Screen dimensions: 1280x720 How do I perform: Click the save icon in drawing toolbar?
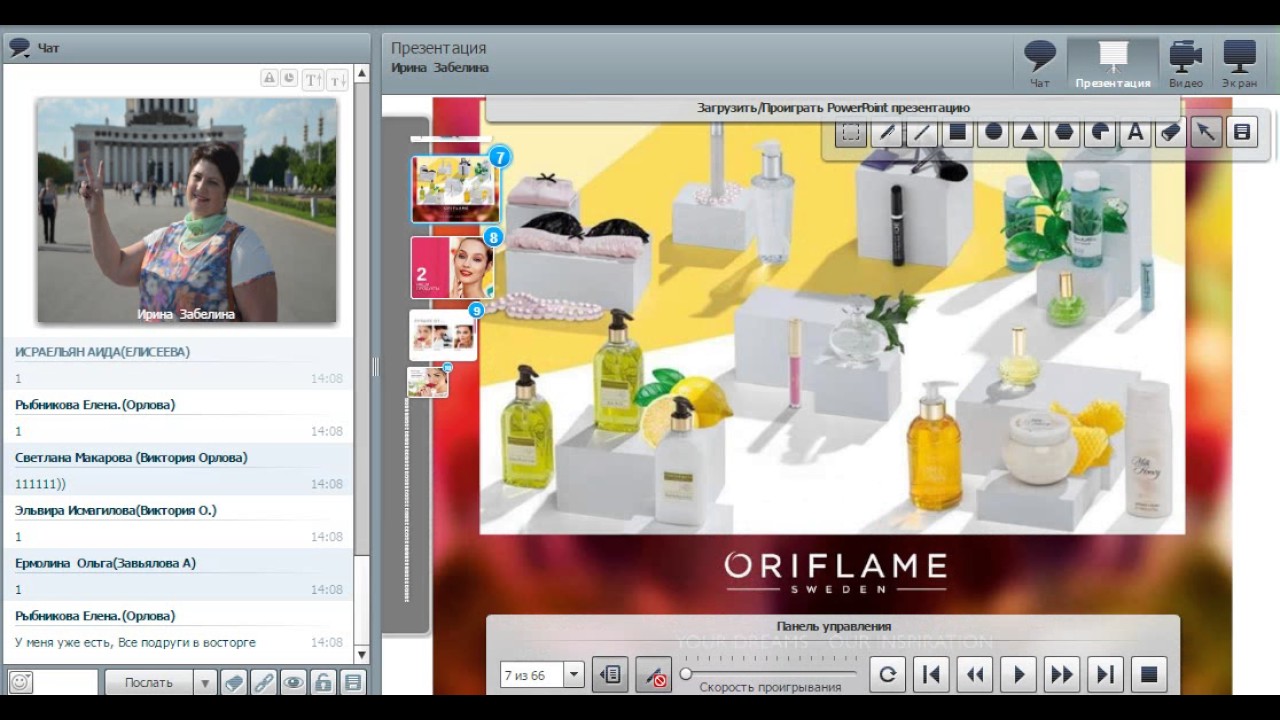point(1242,133)
